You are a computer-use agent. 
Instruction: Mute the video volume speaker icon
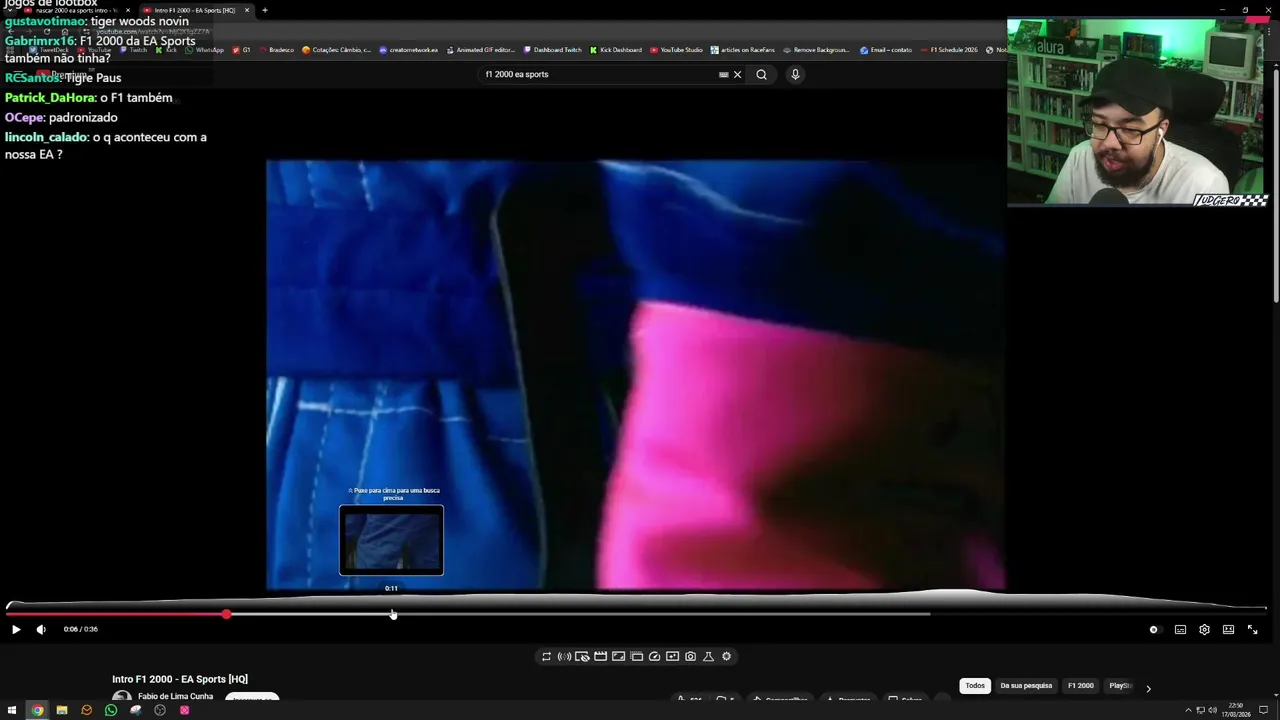click(x=41, y=629)
